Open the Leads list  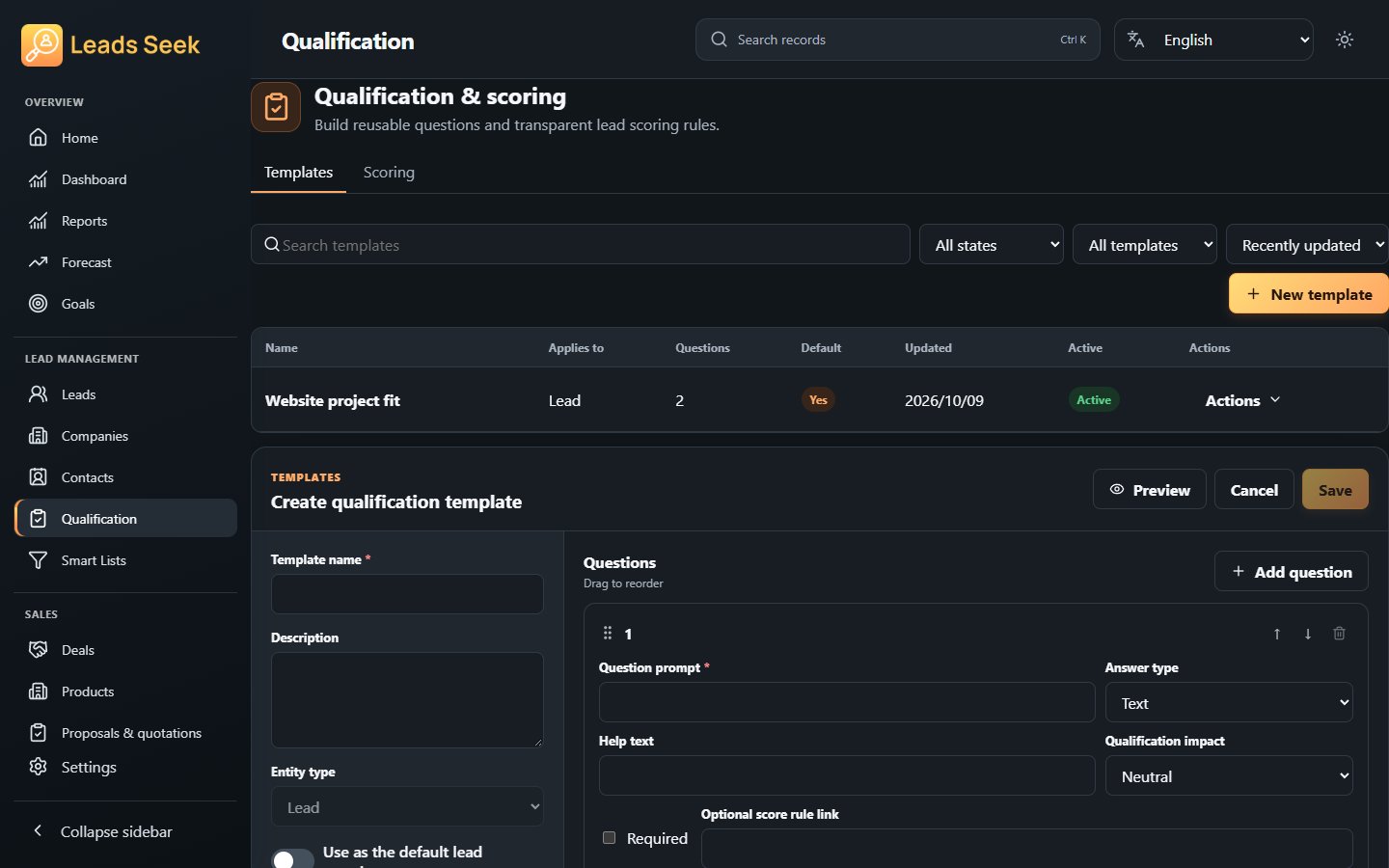click(x=125, y=394)
